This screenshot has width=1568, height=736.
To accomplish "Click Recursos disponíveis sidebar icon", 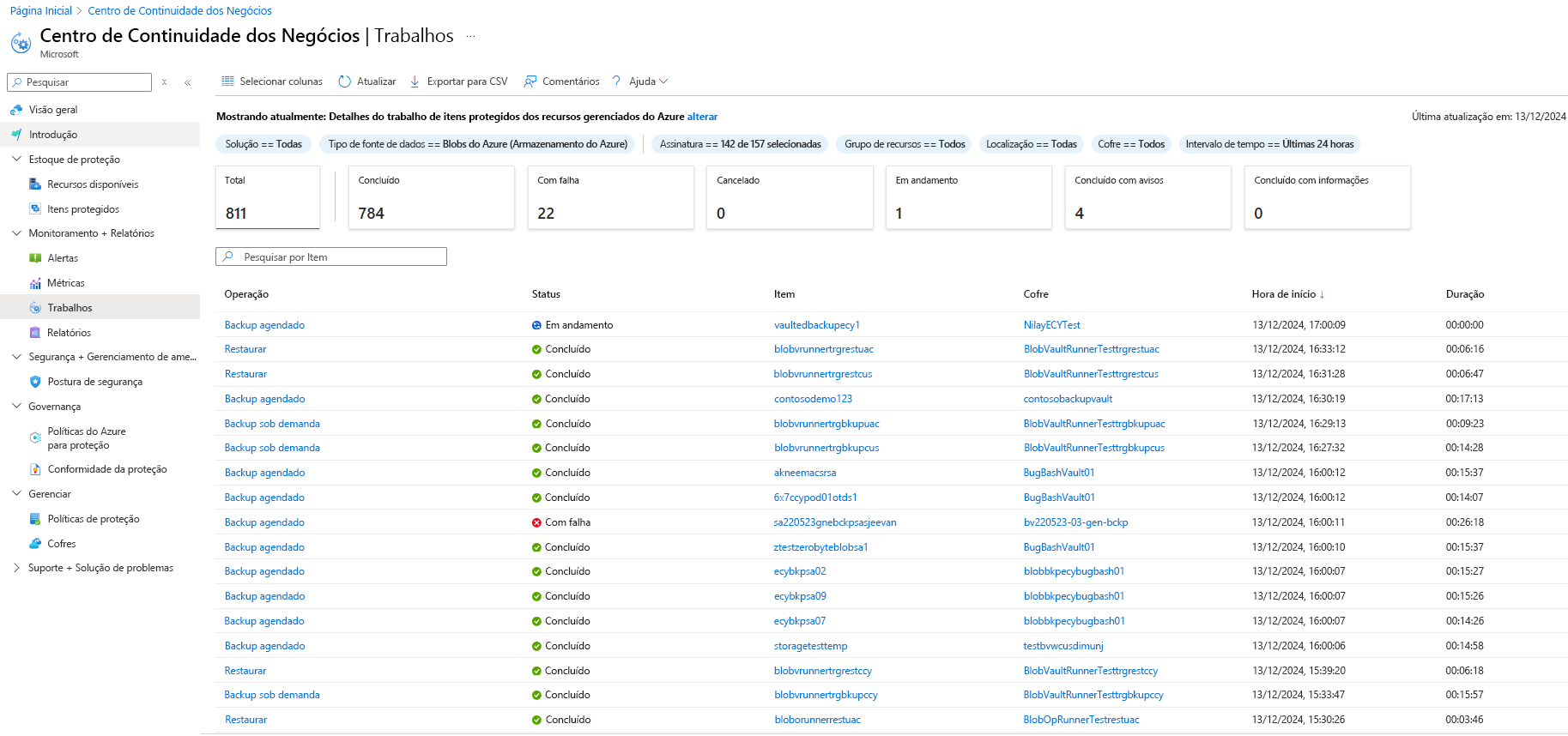I will pyautogui.click(x=35, y=184).
